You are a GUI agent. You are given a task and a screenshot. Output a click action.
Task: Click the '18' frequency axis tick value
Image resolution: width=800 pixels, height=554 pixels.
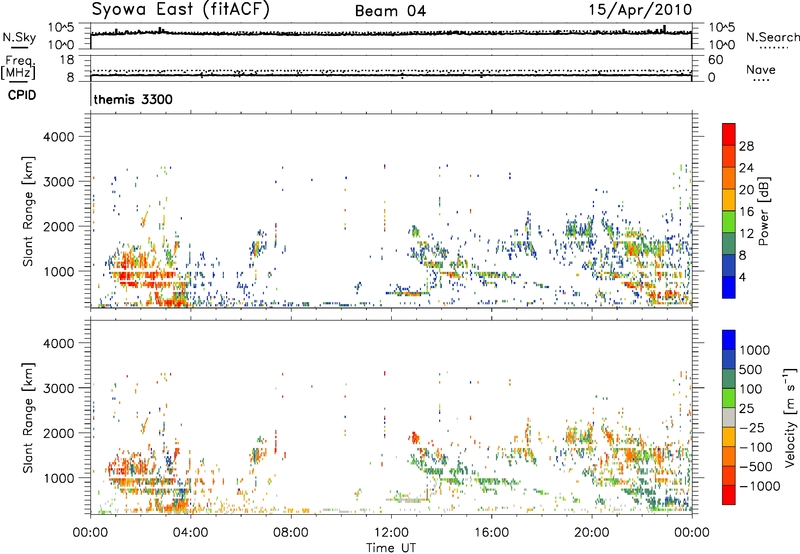pyautogui.click(x=67, y=60)
